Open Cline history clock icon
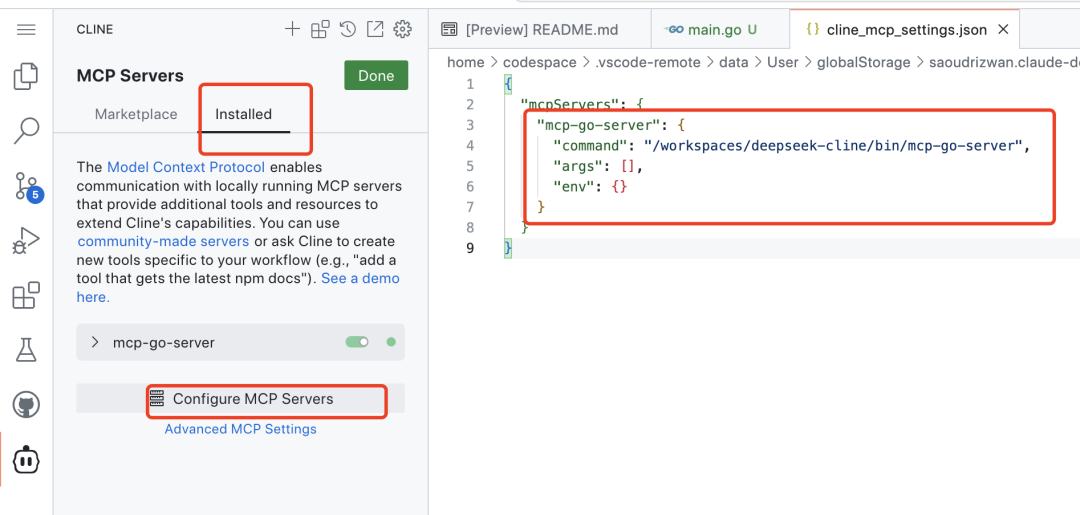This screenshot has width=1080, height=515. 347,29
